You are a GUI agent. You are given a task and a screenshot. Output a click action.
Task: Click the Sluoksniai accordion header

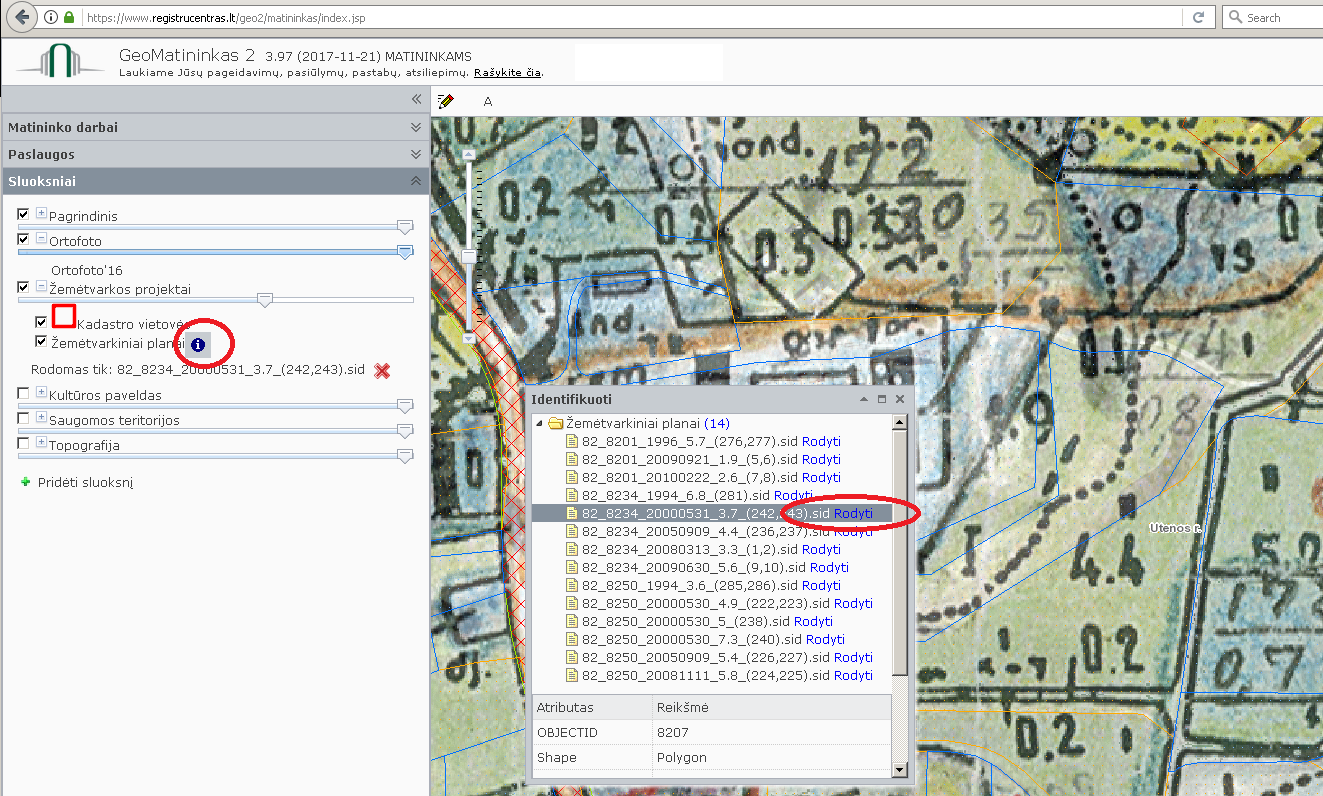215,181
